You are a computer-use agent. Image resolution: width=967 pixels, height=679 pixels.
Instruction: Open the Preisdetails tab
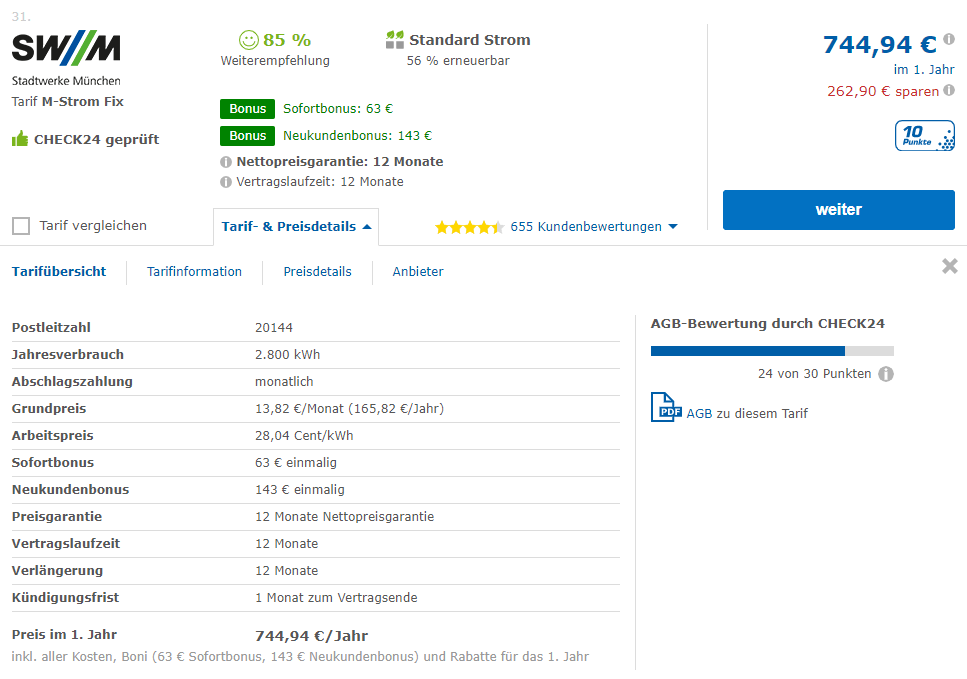coord(318,271)
